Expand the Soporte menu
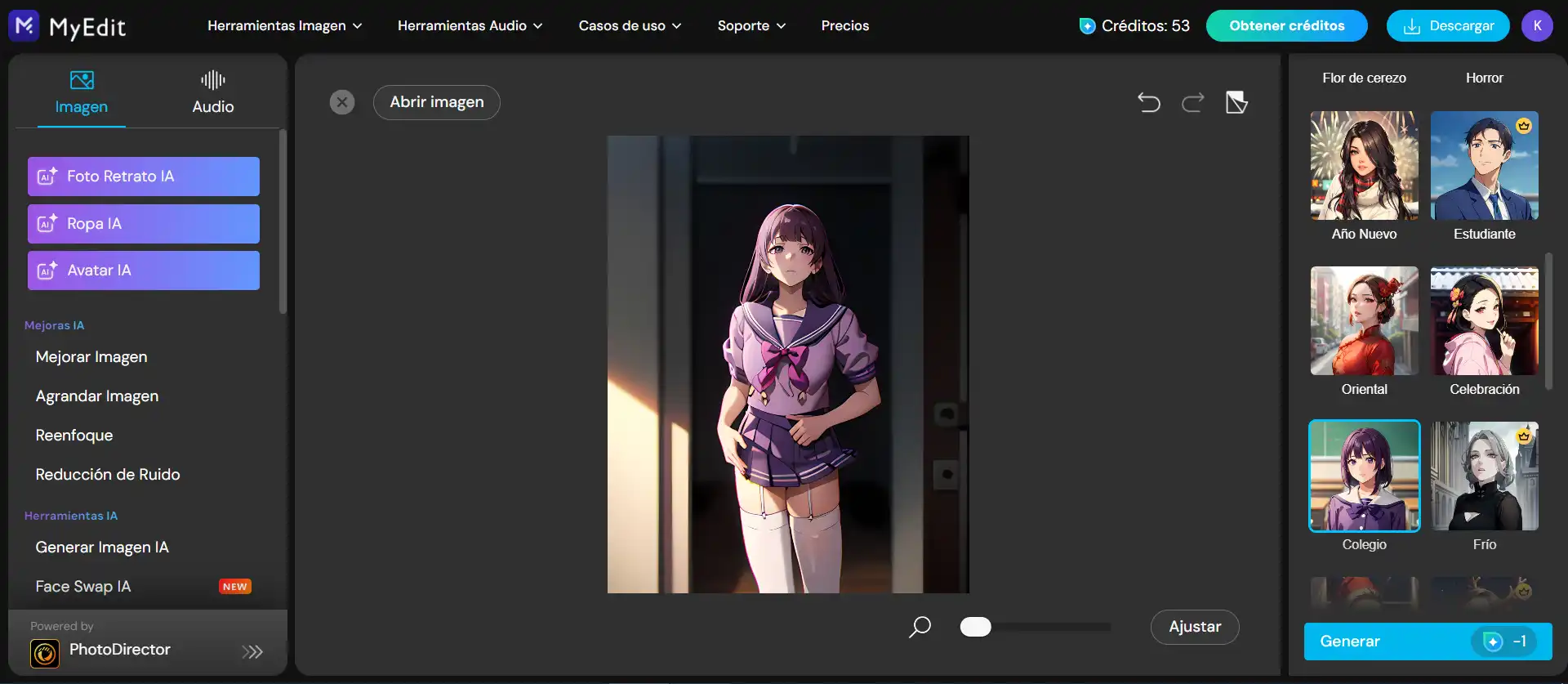 point(751,26)
